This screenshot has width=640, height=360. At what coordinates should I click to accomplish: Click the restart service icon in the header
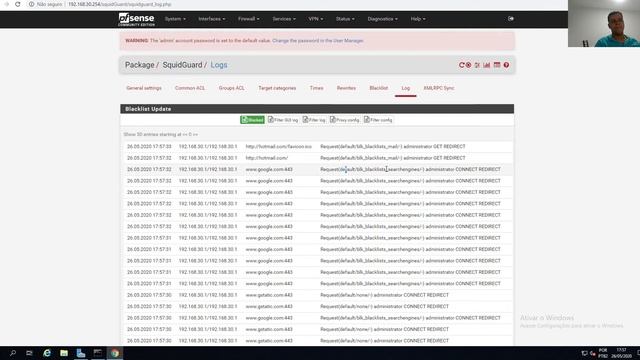462,65
